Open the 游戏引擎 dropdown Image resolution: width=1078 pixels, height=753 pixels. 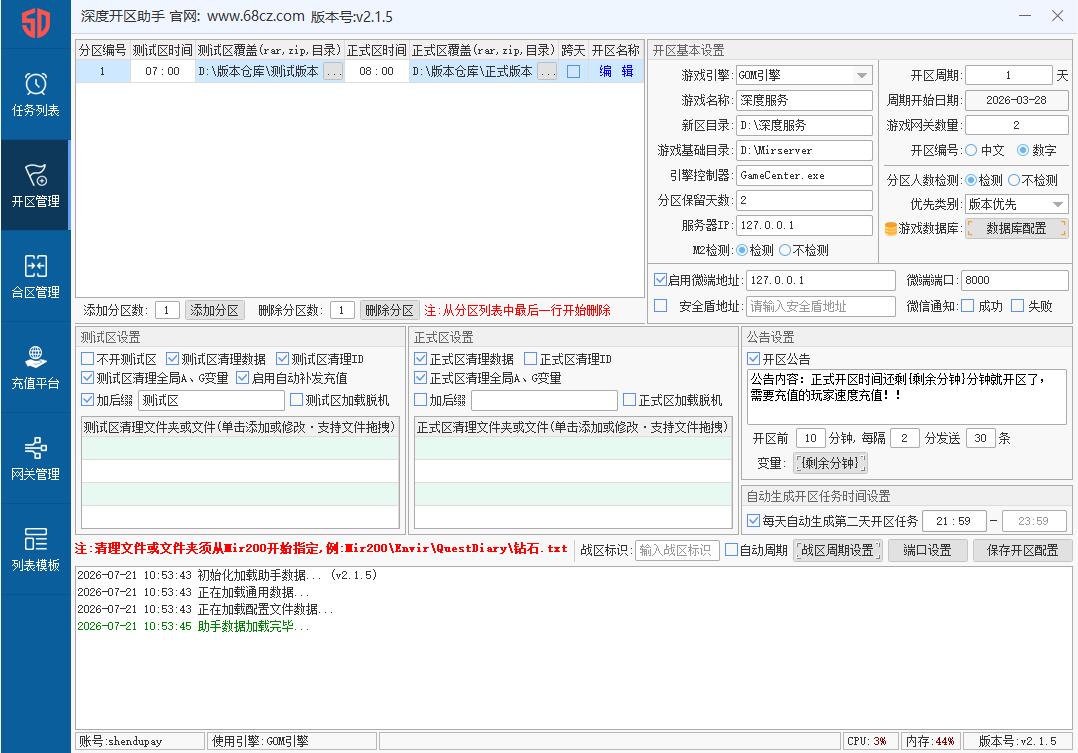[862, 76]
